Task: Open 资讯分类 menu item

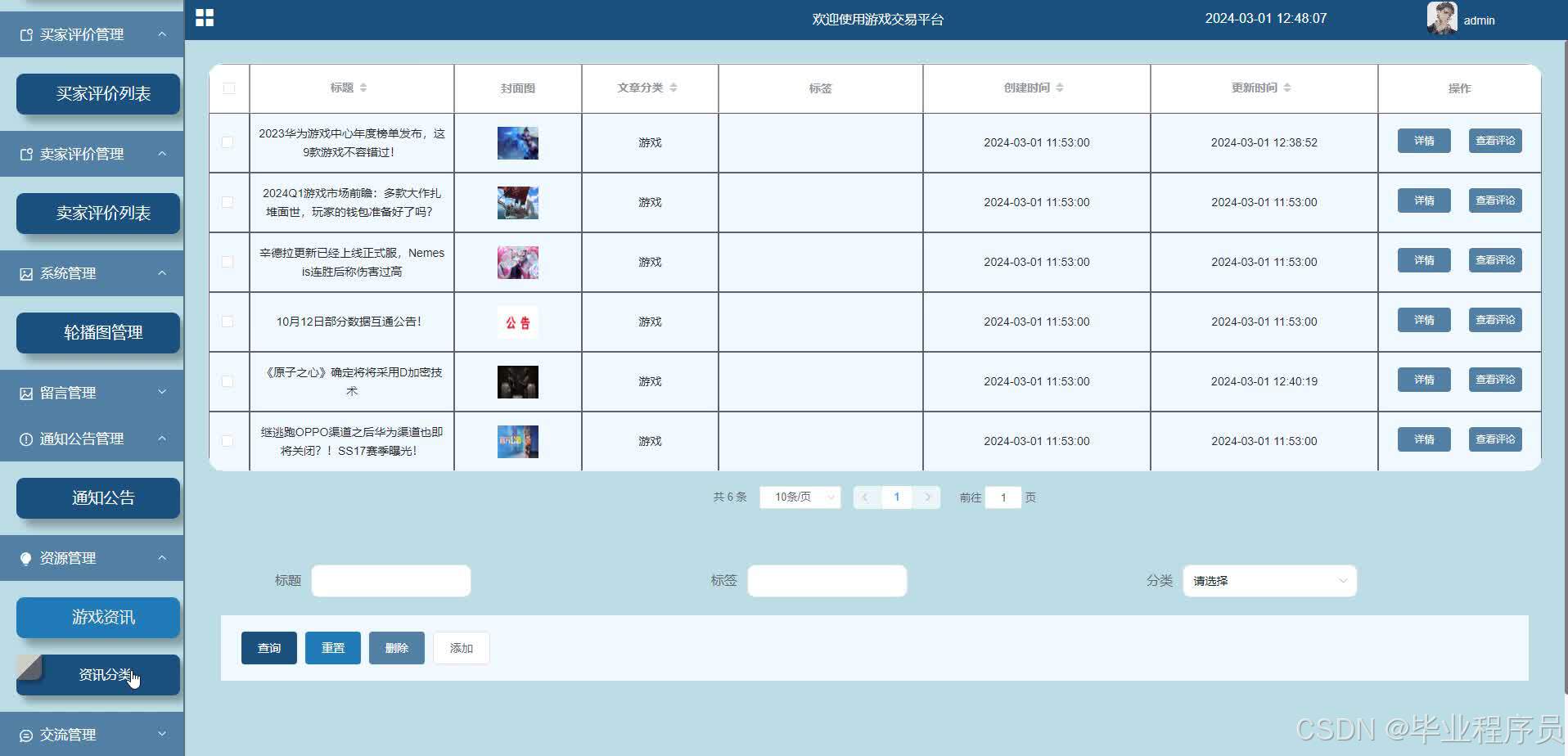Action: pos(98,675)
